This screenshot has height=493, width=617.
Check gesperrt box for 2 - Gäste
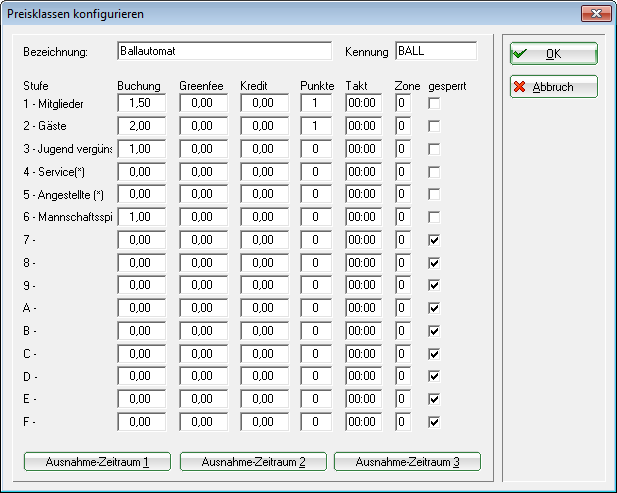[432, 125]
